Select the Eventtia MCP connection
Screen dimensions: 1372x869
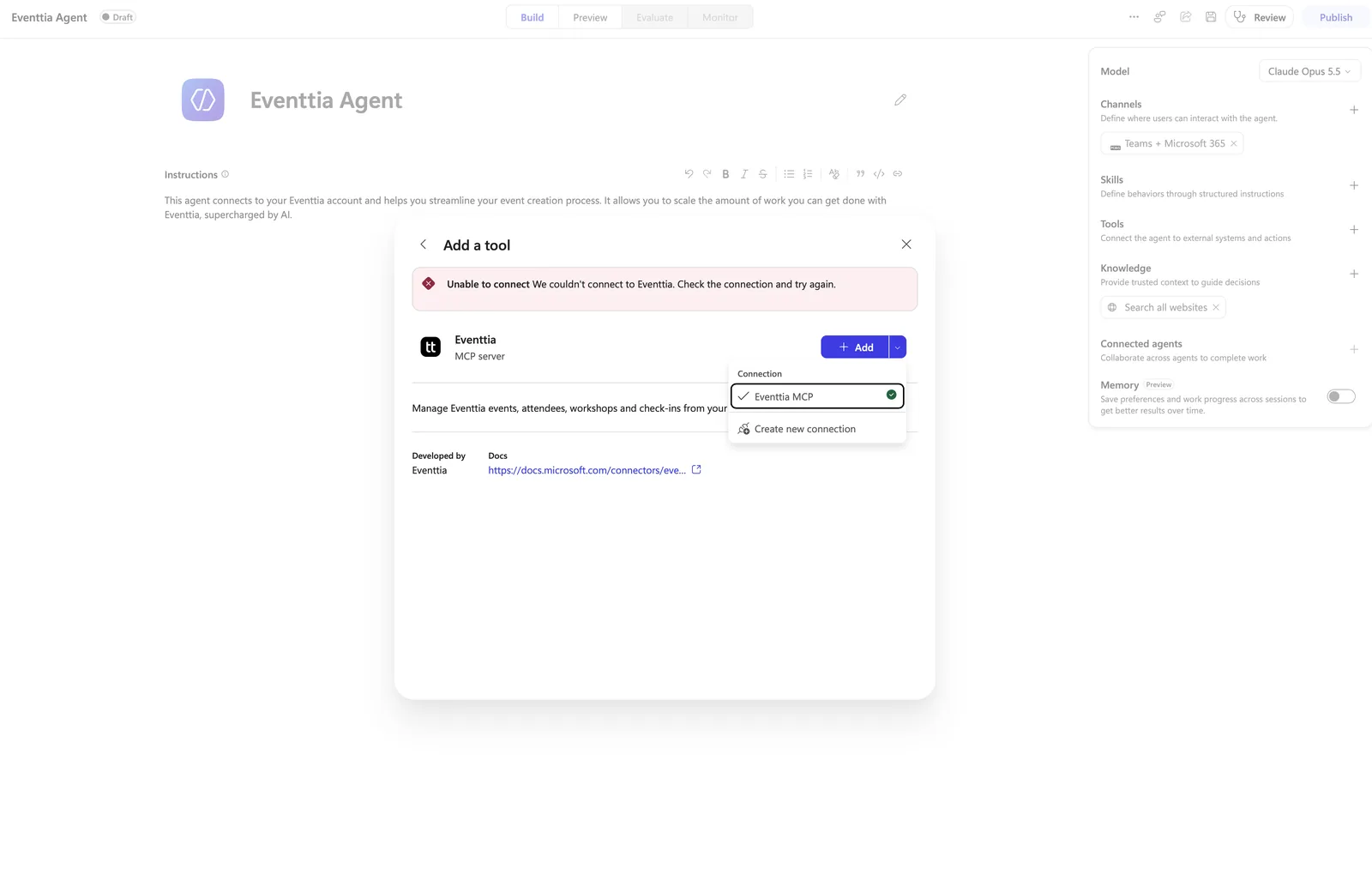pos(817,396)
